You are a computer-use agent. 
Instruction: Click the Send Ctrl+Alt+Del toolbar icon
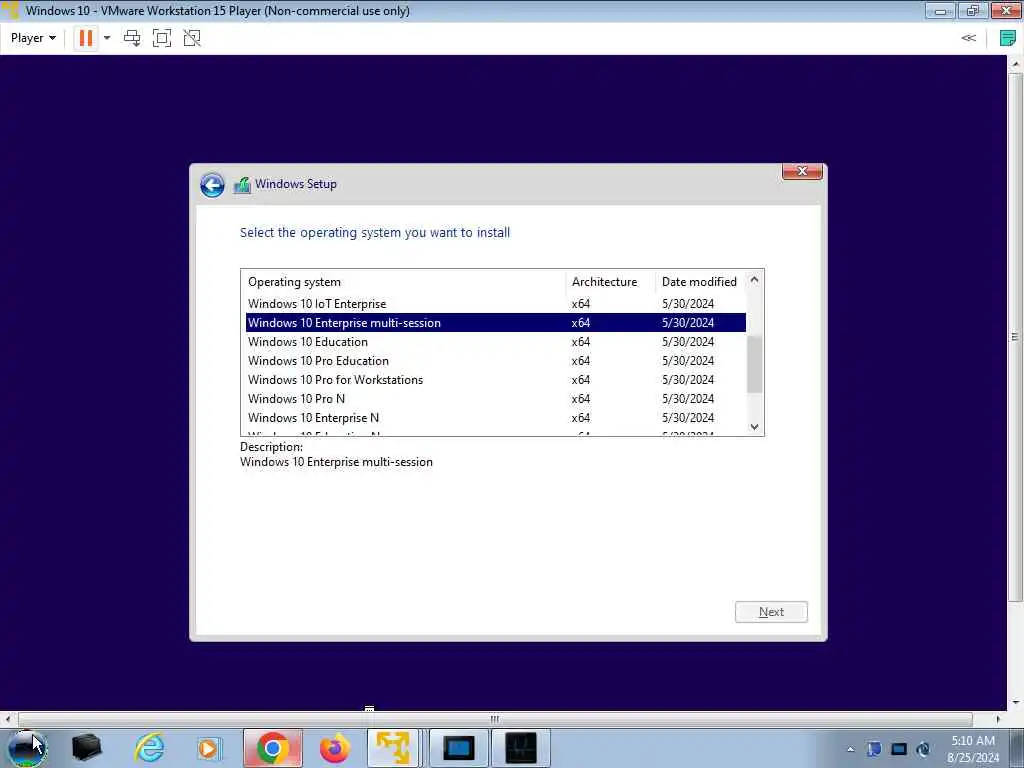click(132, 38)
